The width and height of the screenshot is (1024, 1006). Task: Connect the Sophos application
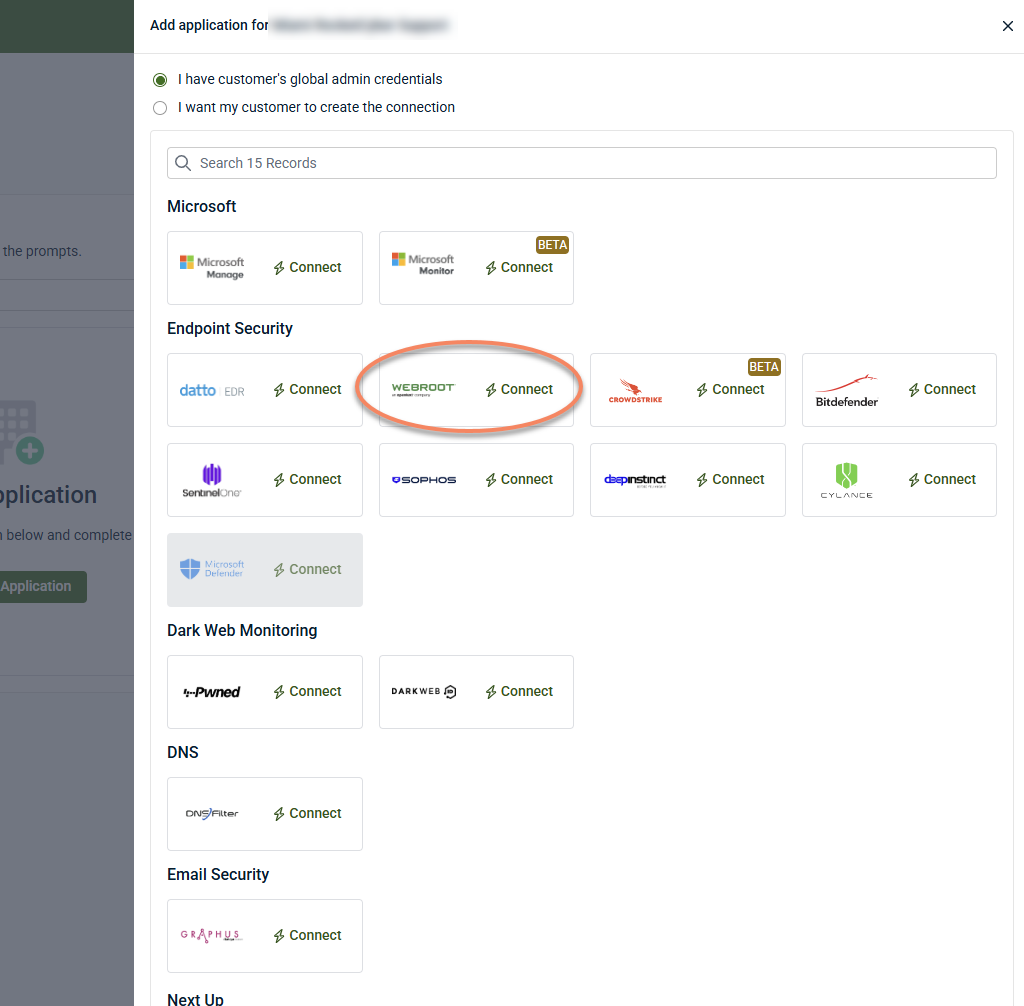point(519,479)
